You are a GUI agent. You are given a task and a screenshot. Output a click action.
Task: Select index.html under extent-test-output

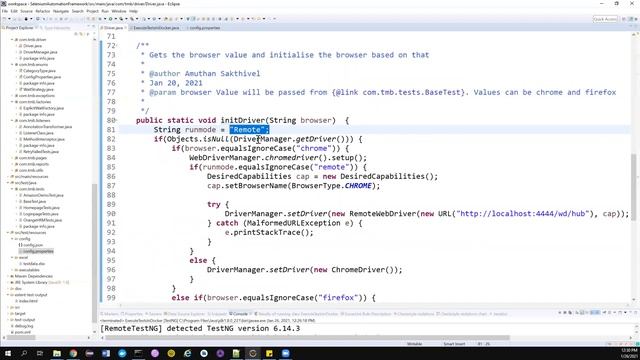28,301
